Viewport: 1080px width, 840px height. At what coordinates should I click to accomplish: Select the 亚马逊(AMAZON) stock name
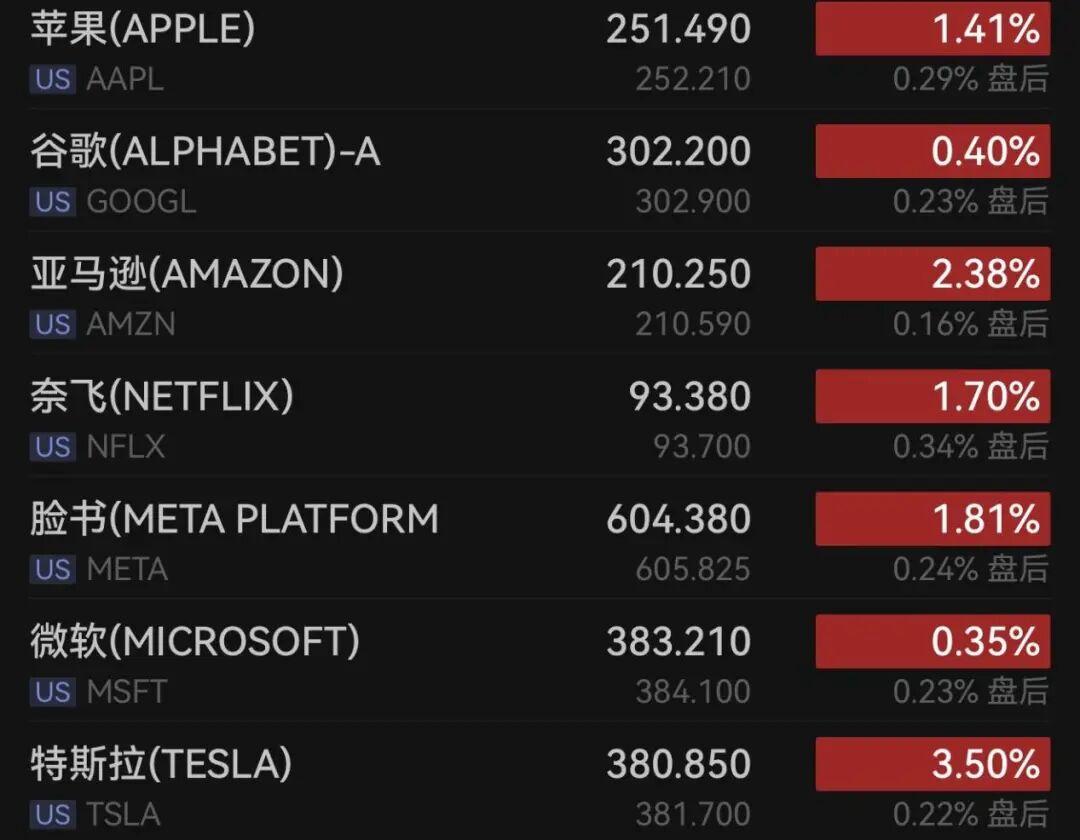pos(187,274)
